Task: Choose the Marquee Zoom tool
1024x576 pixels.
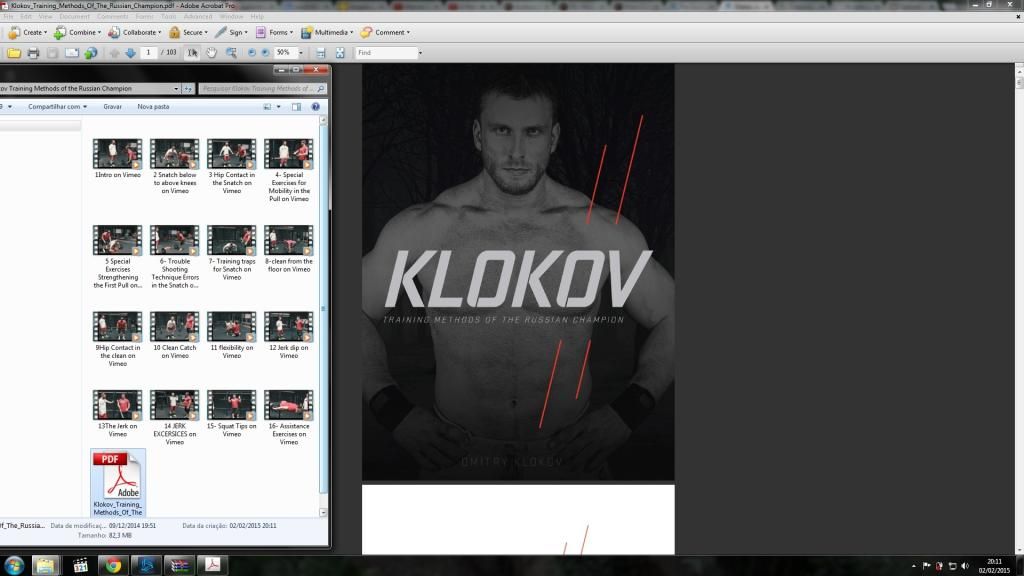Action: coord(231,53)
